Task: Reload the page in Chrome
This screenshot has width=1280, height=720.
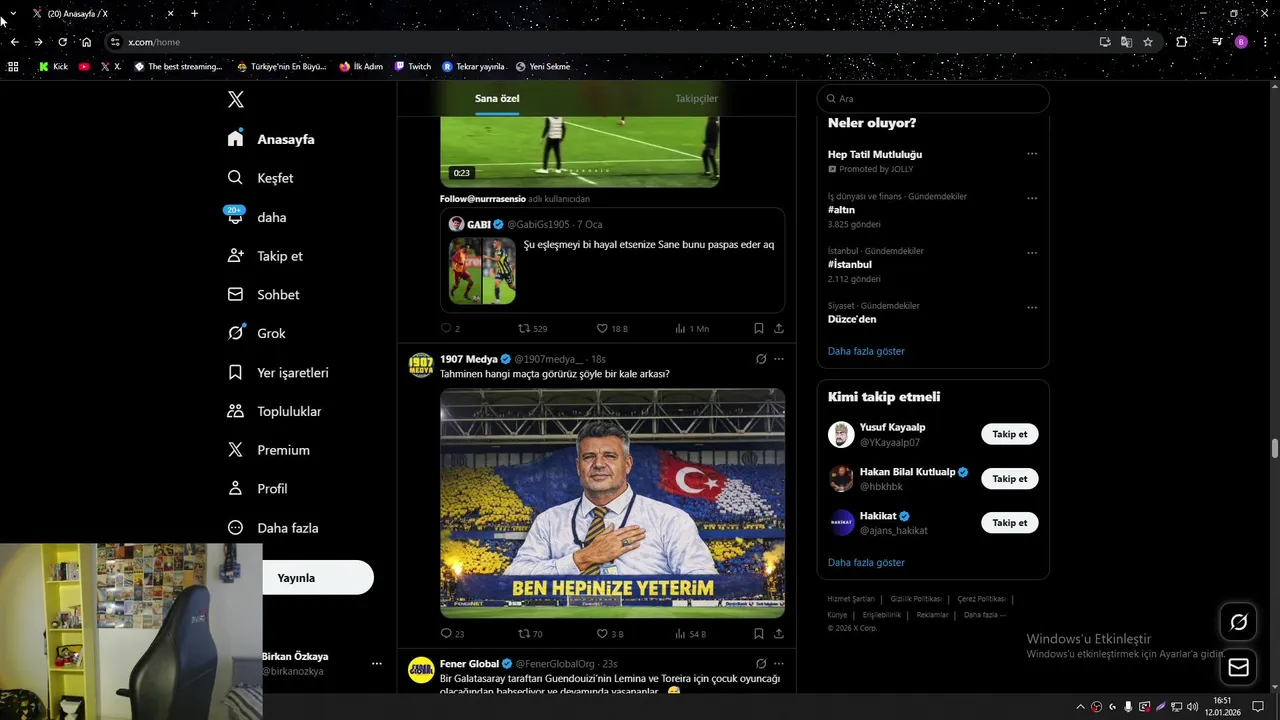Action: [62, 42]
